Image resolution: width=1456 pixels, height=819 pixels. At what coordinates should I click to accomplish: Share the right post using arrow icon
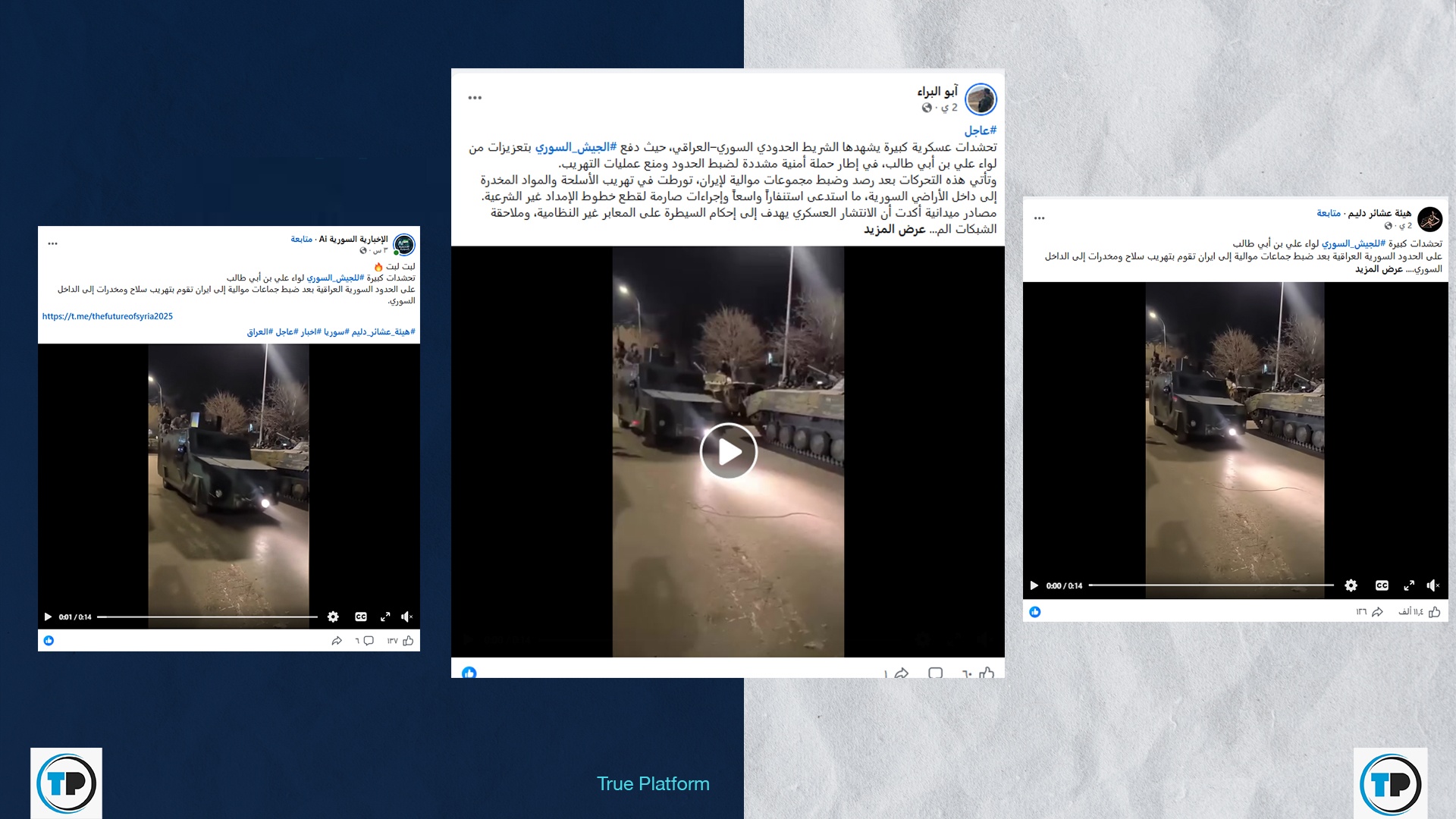point(1377,612)
